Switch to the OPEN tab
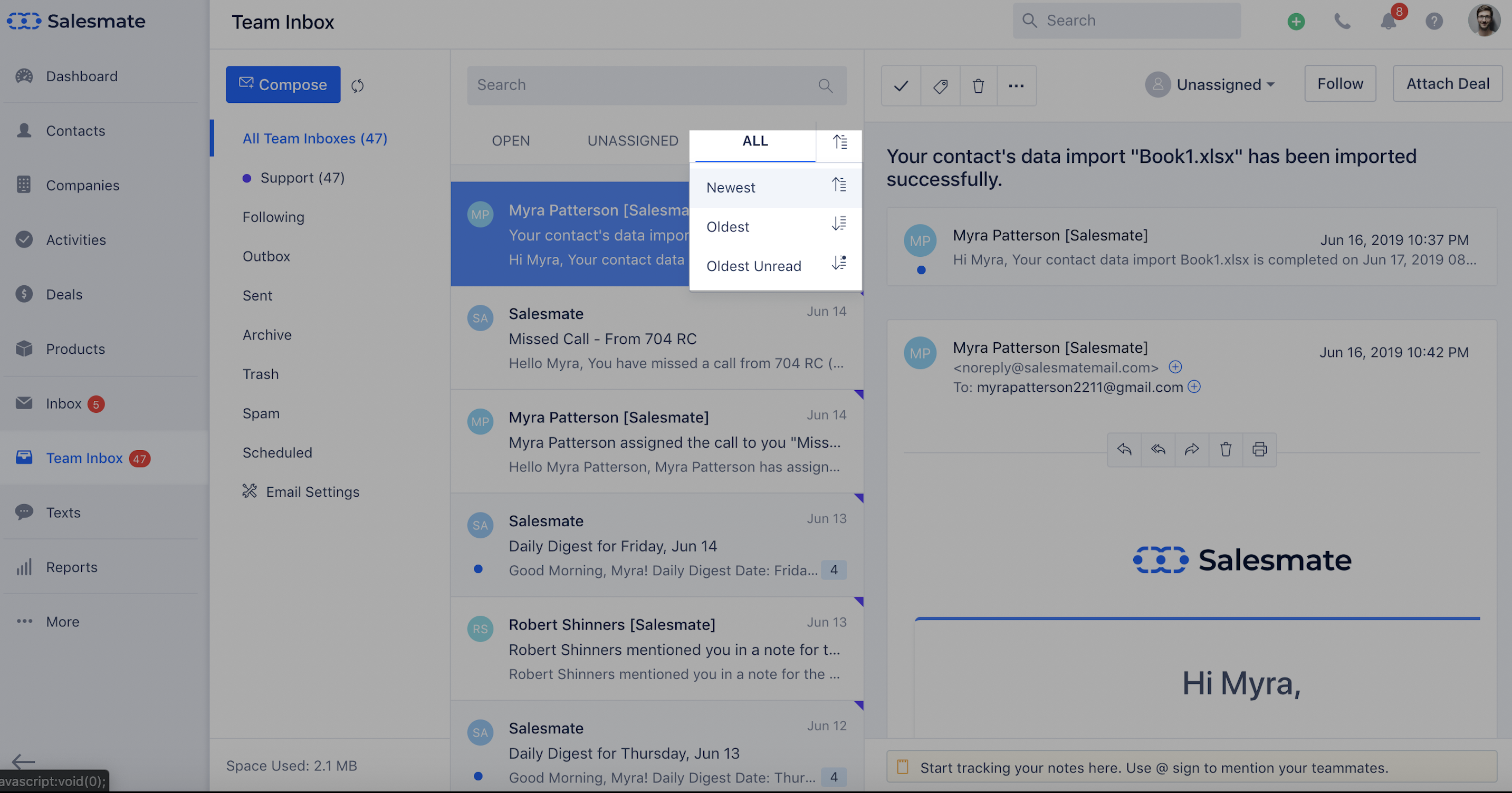Screen dimensions: 1512x793 [x=511, y=141]
